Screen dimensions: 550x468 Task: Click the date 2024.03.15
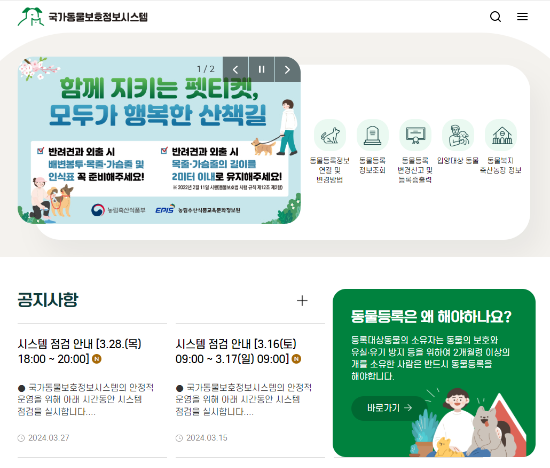(x=207, y=438)
